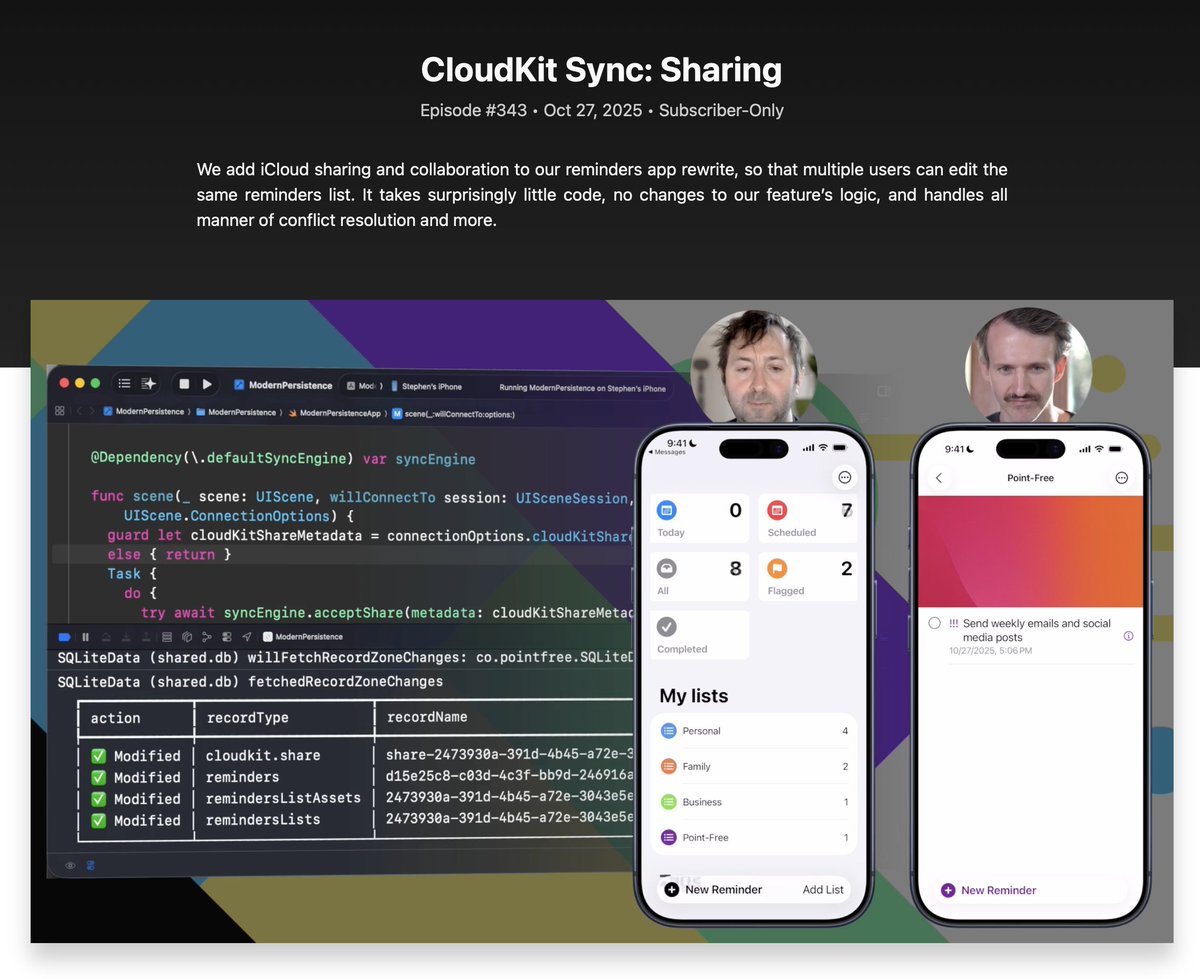Viewport: 1200px width, 979px height.
Task: Choose the Stephen's iPhone run destination
Action: [x=425, y=386]
